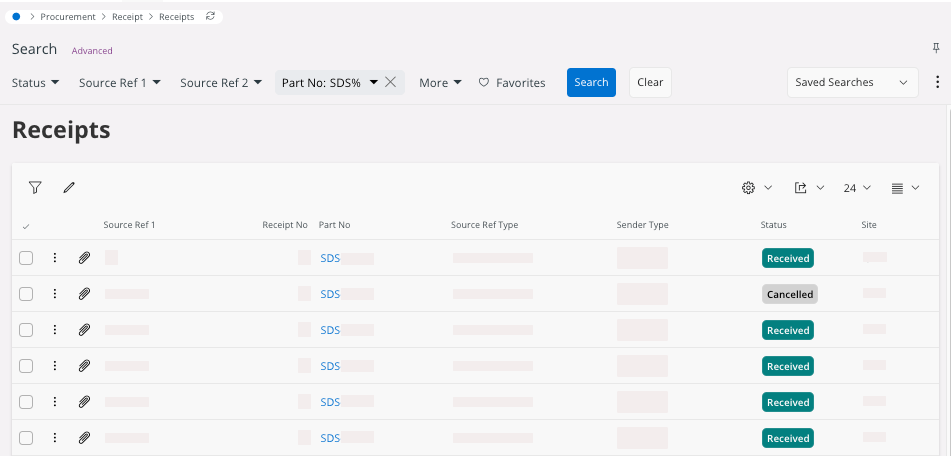Screen dimensions: 951x456
Task: Click Procurement in the breadcrumb
Action: 68,17
